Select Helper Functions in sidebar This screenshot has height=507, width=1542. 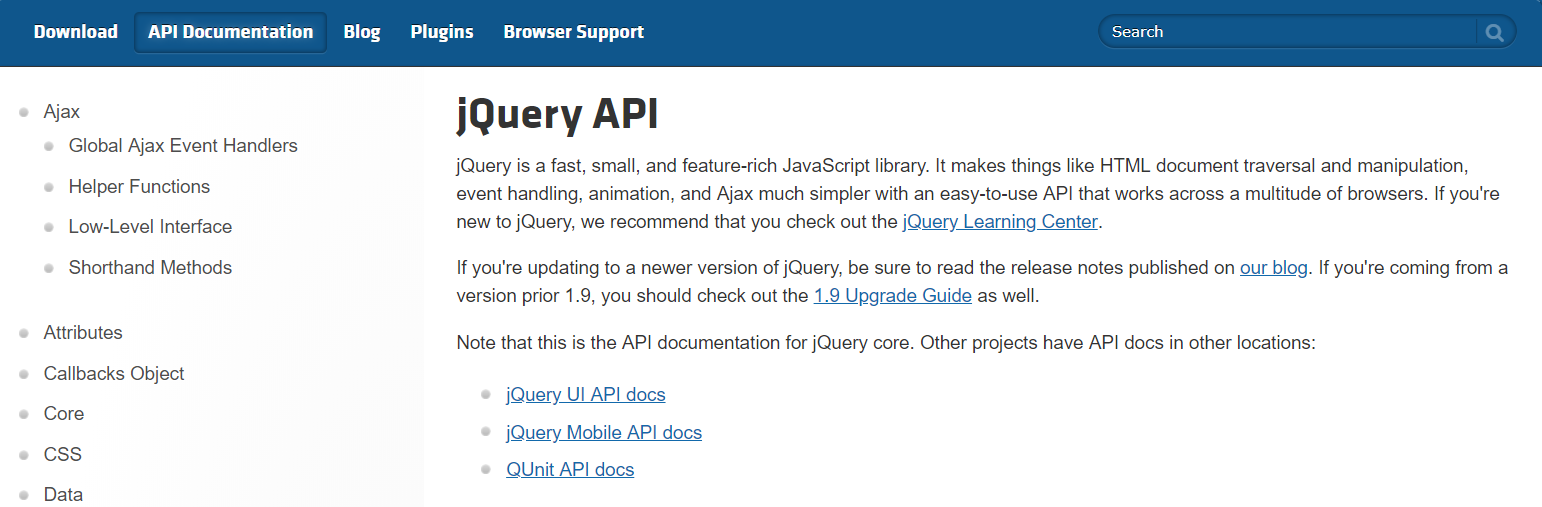[x=139, y=187]
